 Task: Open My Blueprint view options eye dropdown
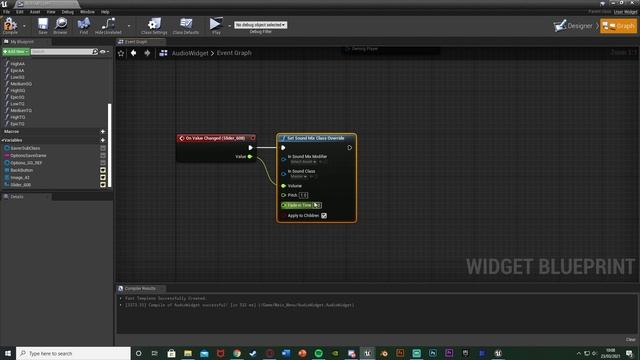[104, 52]
